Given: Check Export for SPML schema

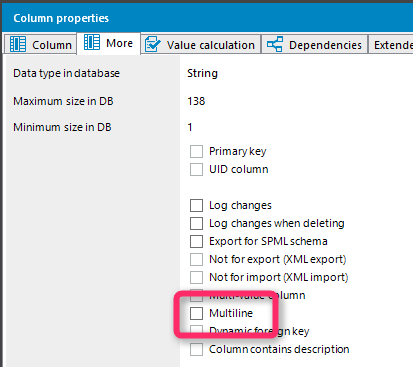Looking at the screenshot, I should tap(196, 241).
